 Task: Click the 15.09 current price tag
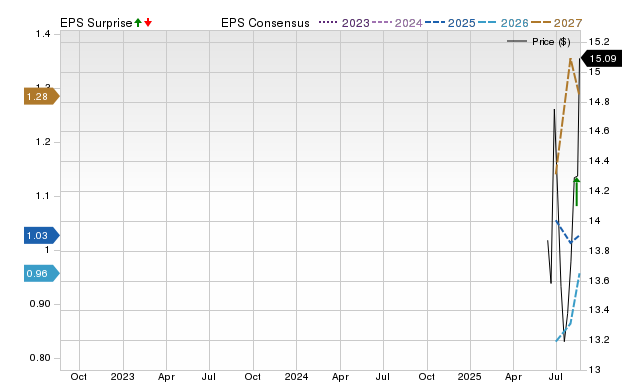coord(601,59)
